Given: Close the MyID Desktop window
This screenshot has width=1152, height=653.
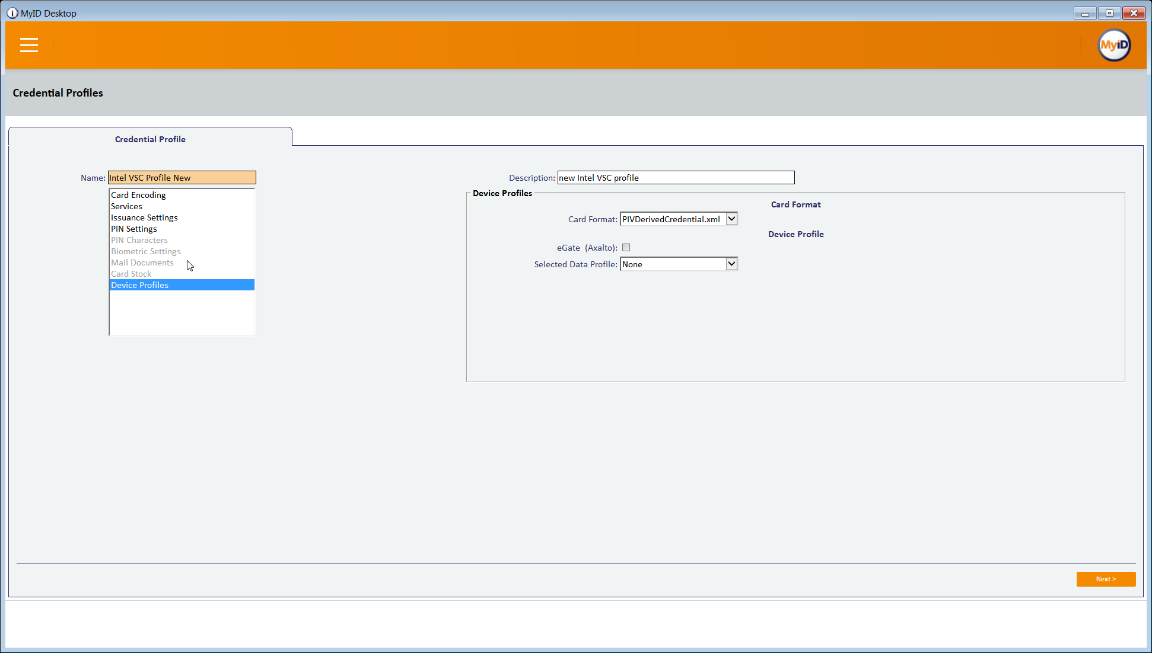Looking at the screenshot, I should (1134, 13).
